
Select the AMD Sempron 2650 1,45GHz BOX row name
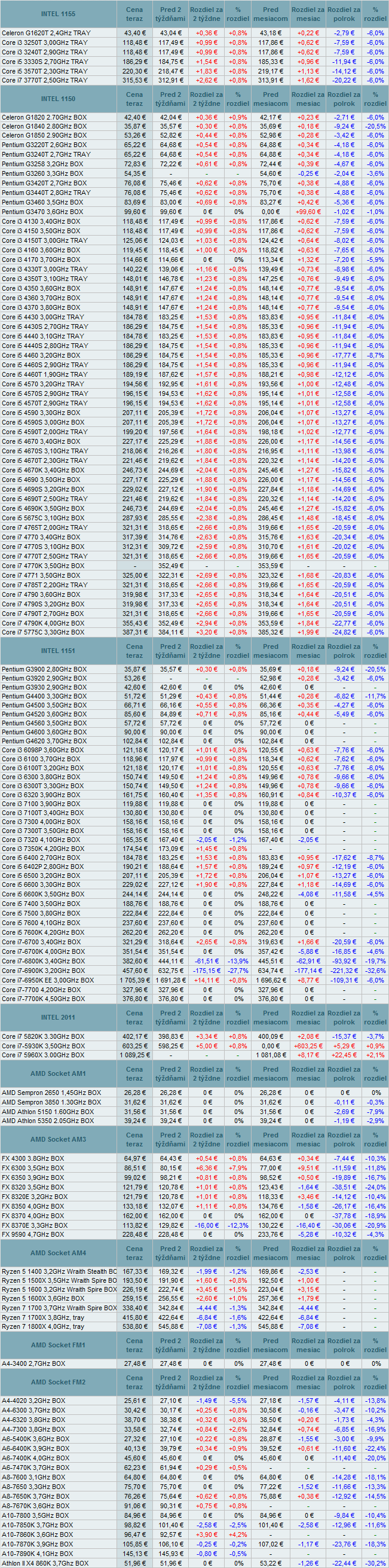tap(51, 1092)
